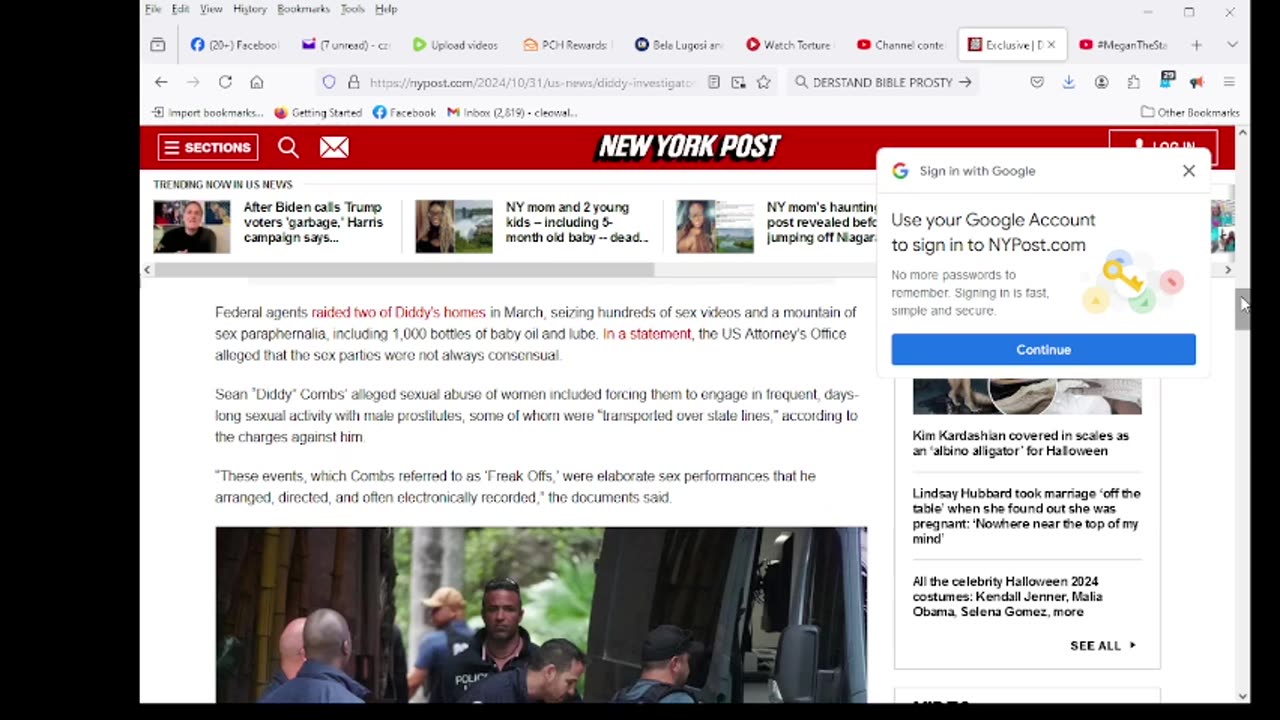Screen dimensions: 1280x720
Task: Click the trending carousel horizontal scrollbar
Action: click(404, 270)
